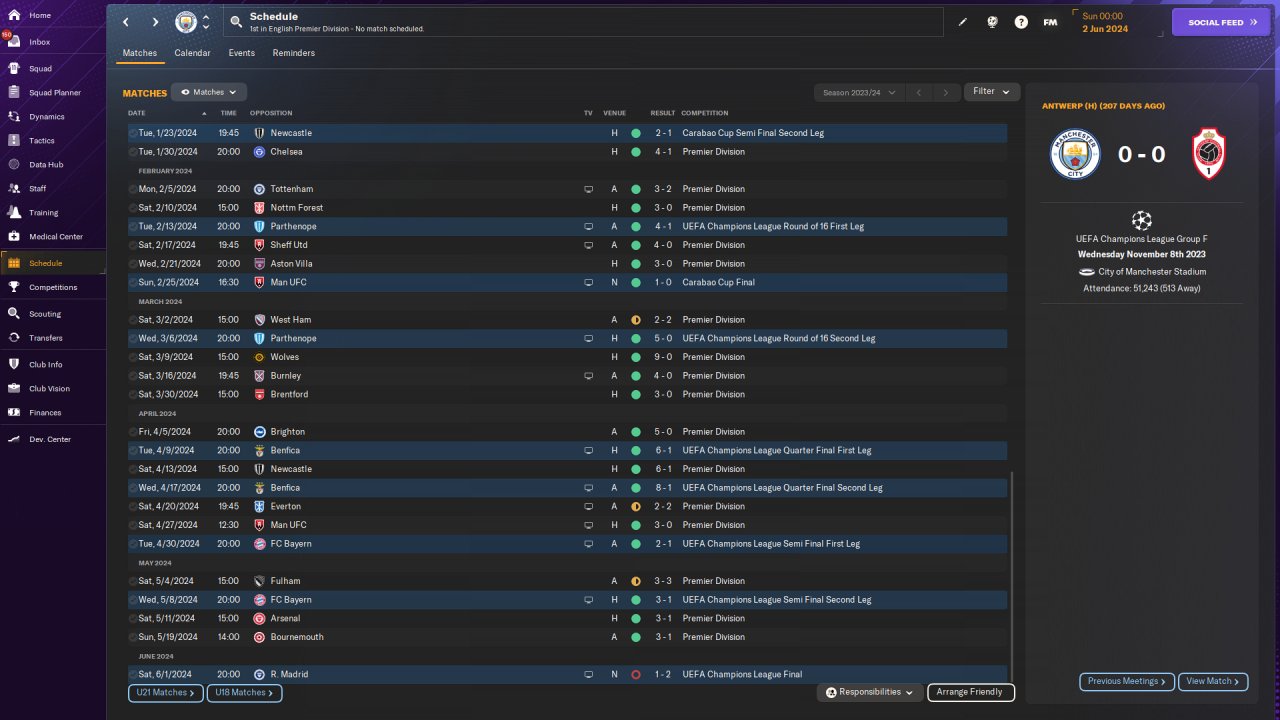Click the Result column header

(x=663, y=113)
